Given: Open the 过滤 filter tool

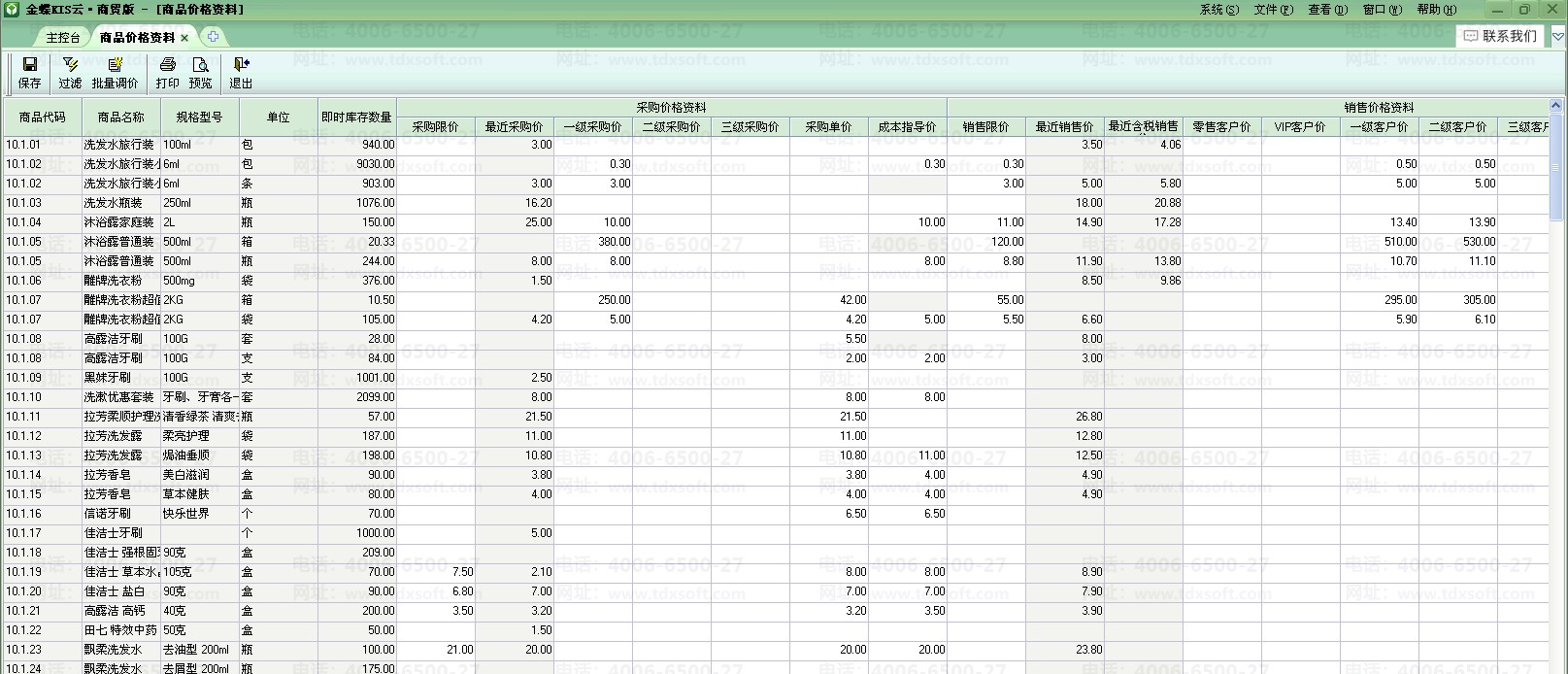Looking at the screenshot, I should pos(70,72).
